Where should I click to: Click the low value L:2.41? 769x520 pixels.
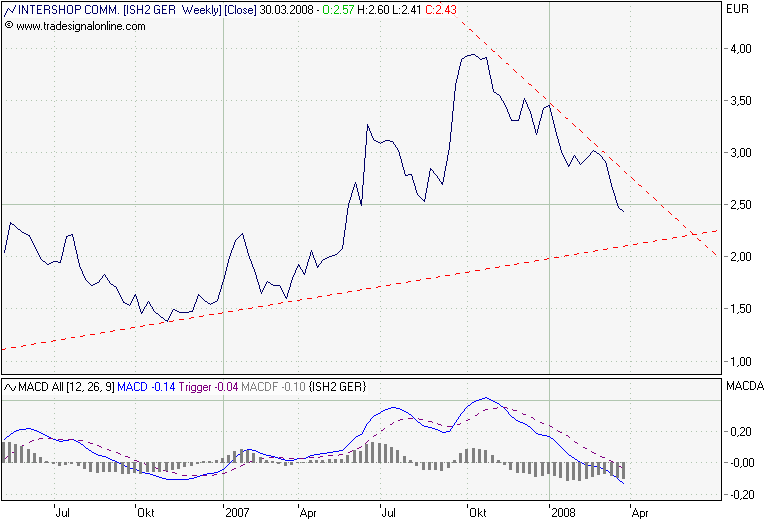coord(406,10)
